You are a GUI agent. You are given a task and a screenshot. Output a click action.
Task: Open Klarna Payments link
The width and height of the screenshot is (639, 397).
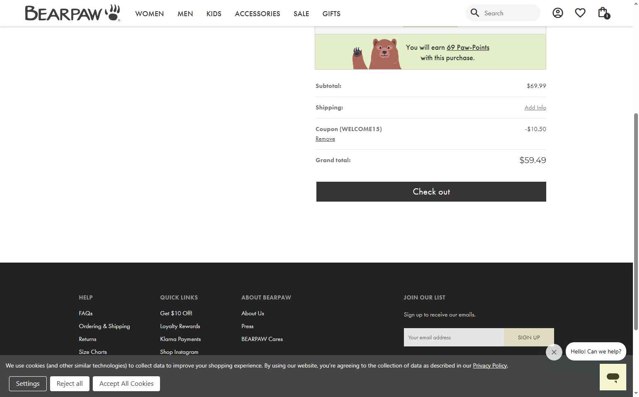coord(180,339)
